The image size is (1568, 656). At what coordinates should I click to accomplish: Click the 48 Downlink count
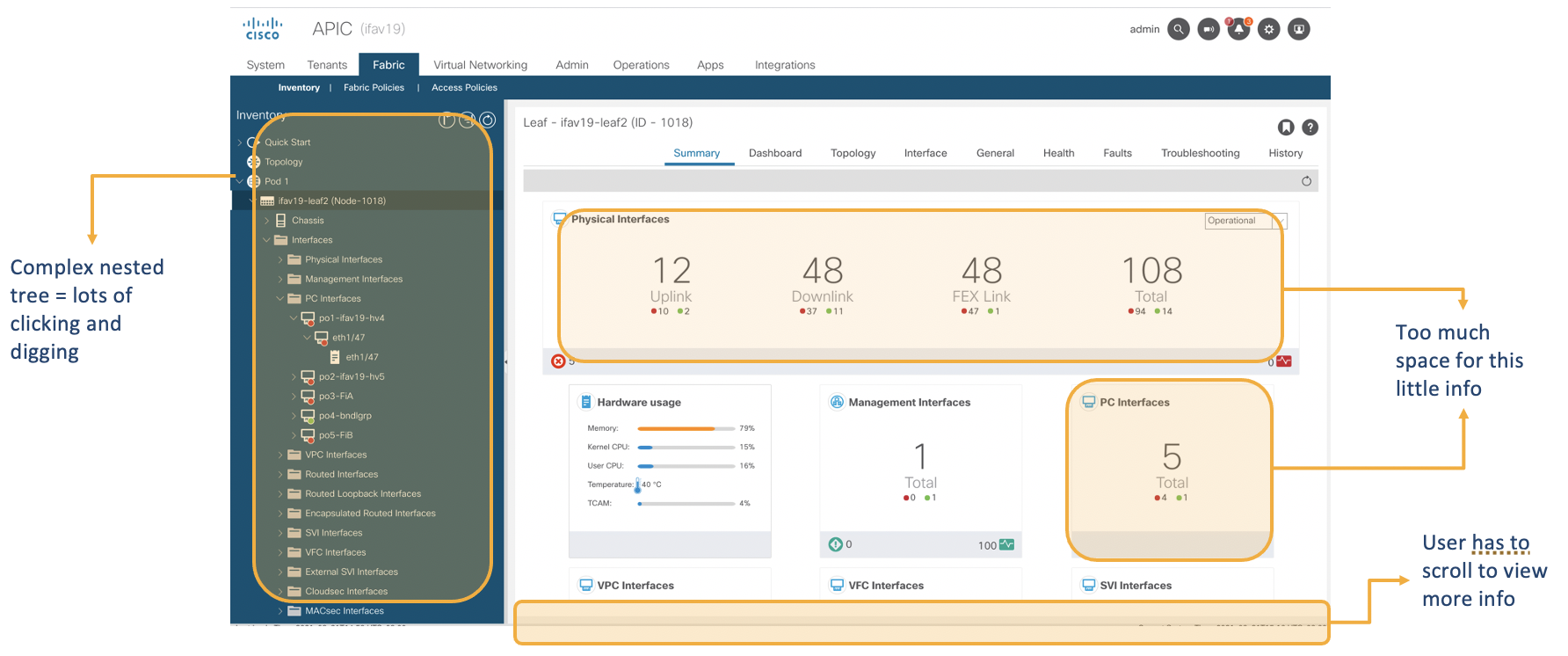point(823,271)
